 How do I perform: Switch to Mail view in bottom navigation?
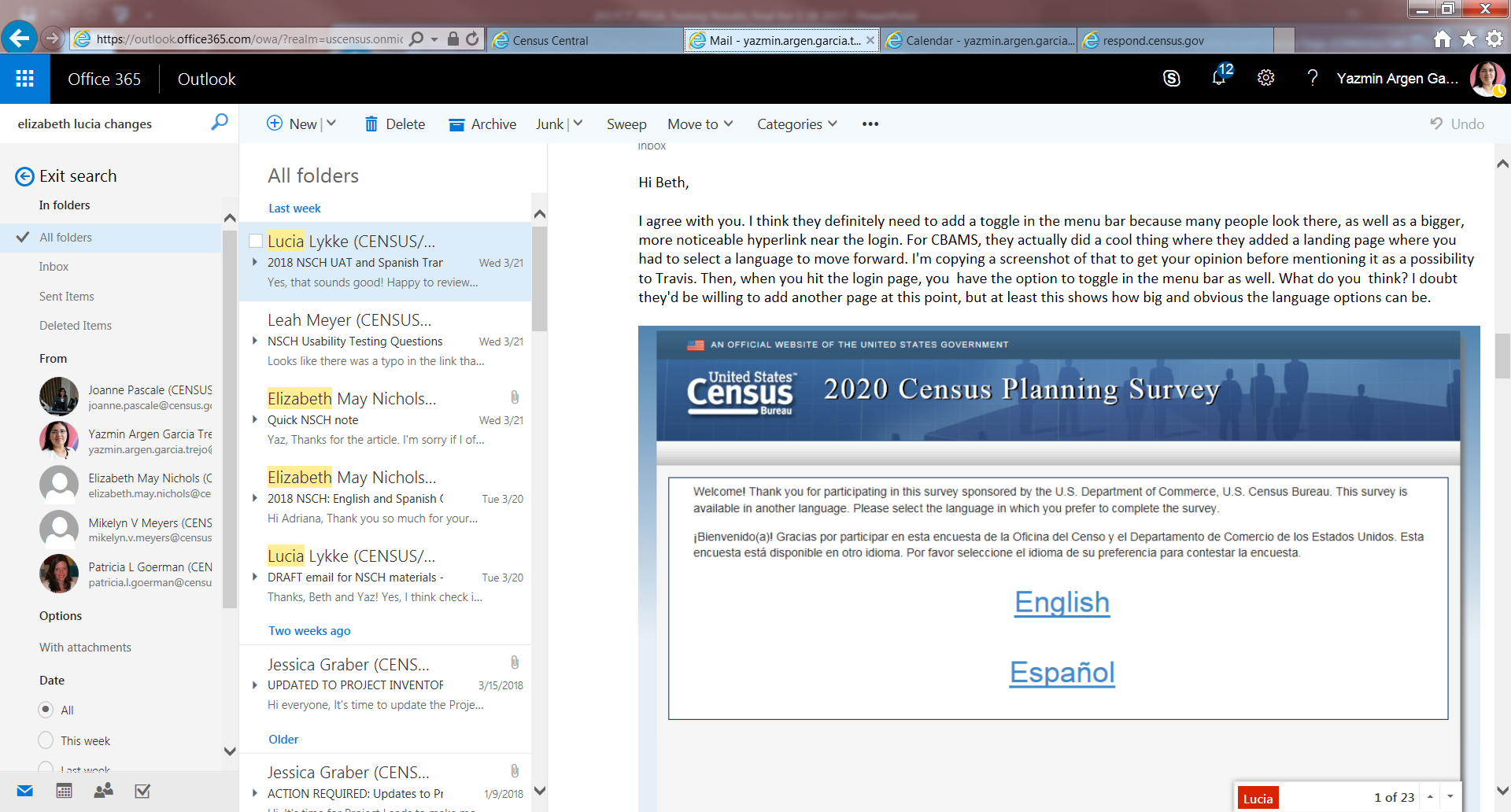point(25,791)
